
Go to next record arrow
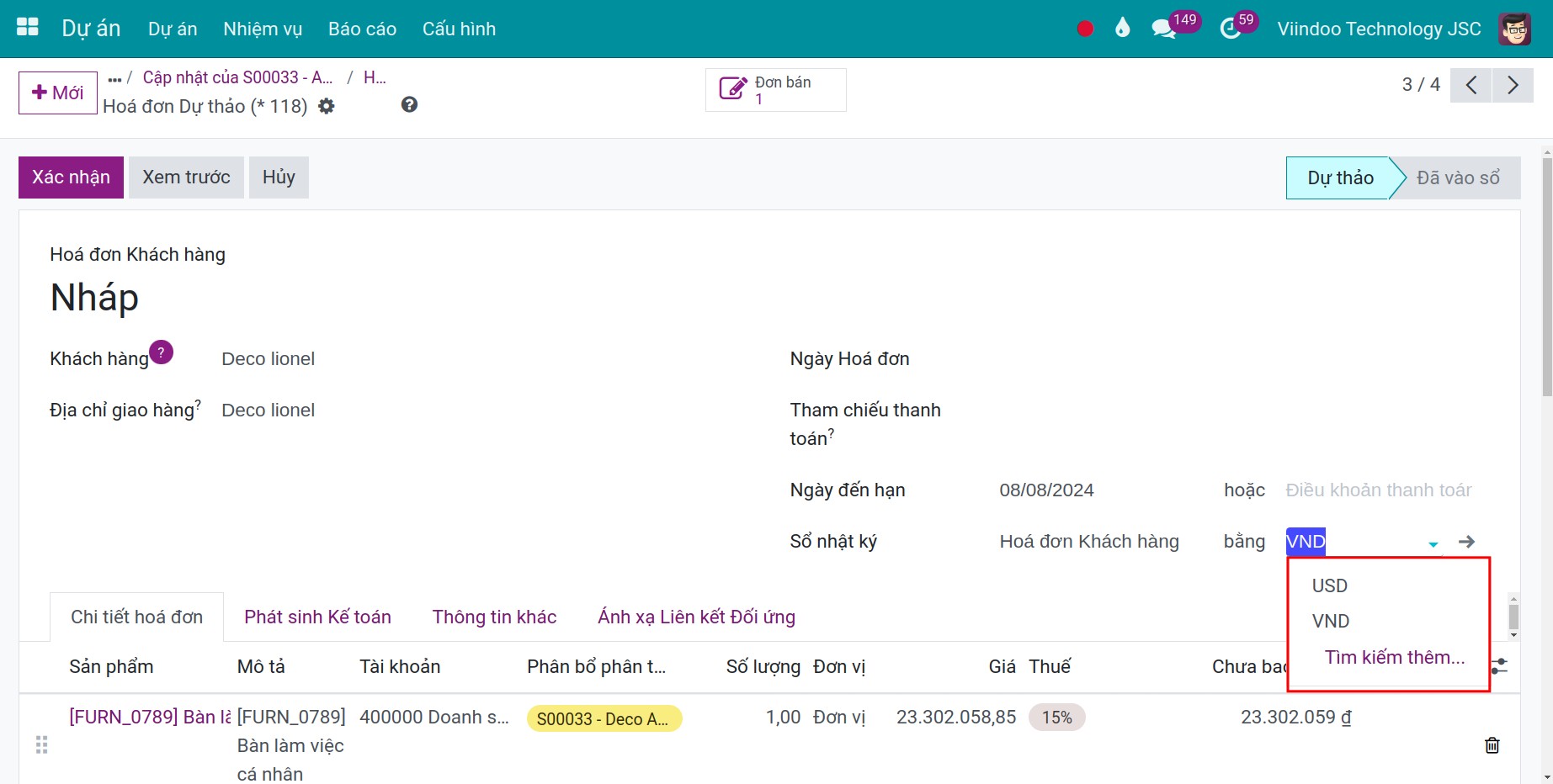1513,85
